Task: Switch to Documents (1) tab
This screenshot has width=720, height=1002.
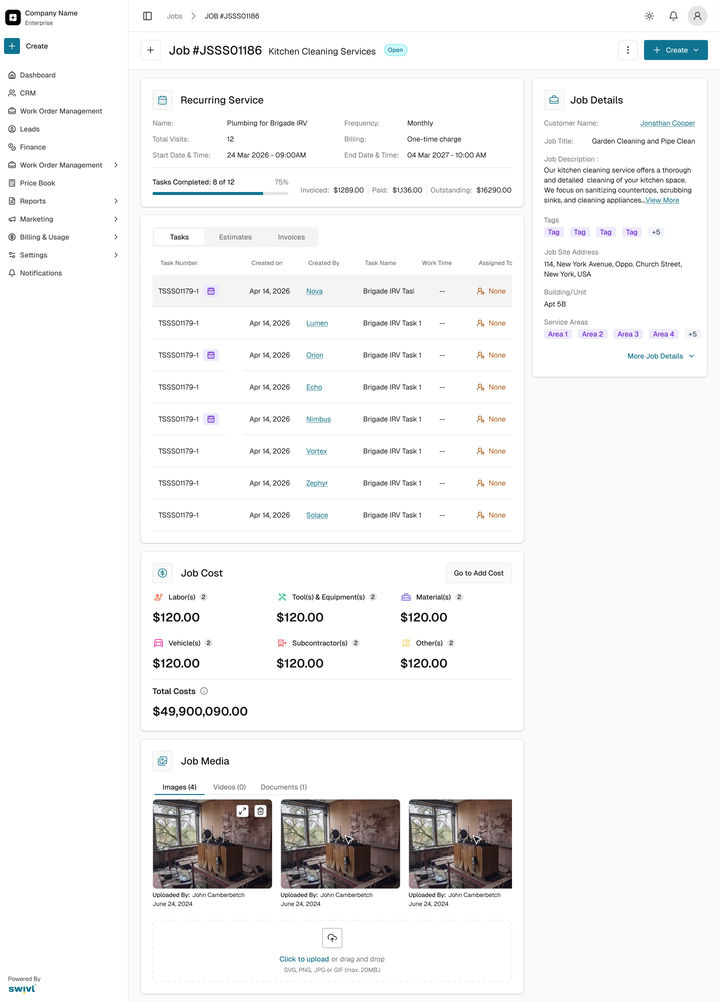Action: 284,787
